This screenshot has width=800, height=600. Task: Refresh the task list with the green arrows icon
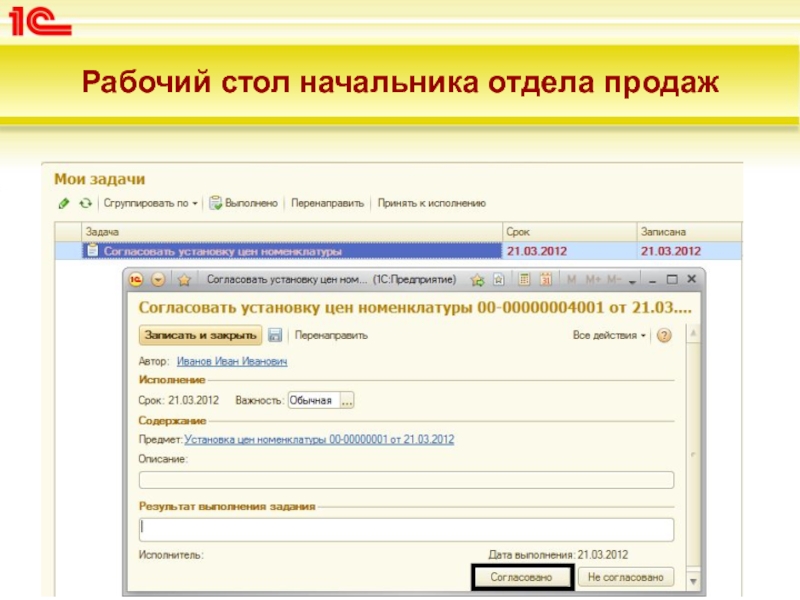coord(85,204)
